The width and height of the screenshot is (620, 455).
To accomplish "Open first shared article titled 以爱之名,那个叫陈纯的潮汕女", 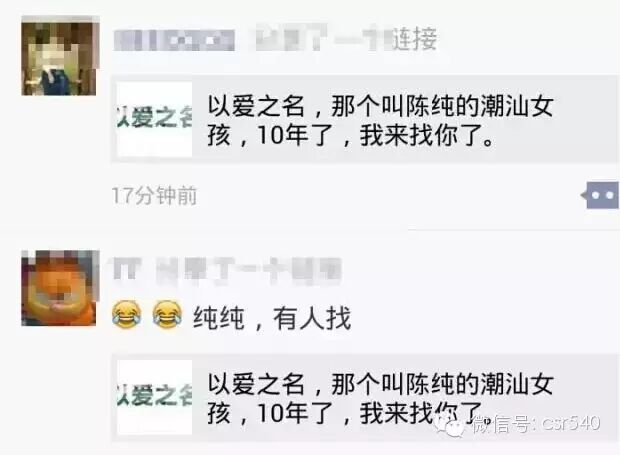I will pyautogui.click(x=364, y=119).
